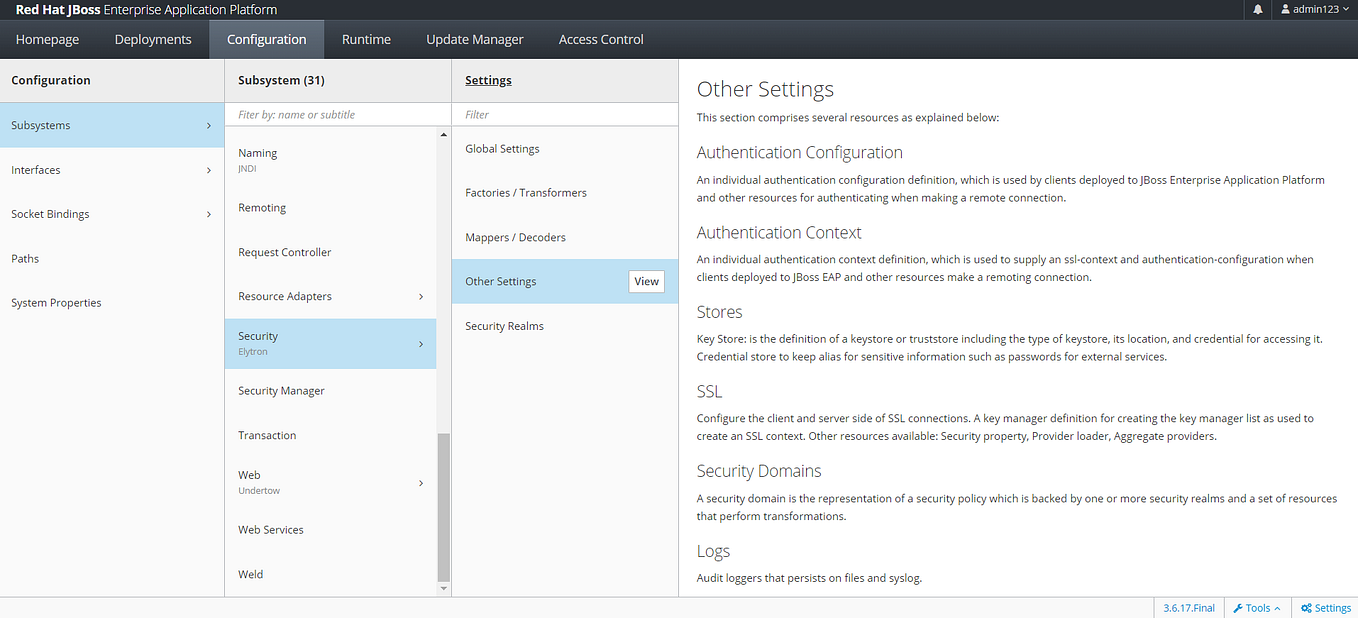Go to the Deployments tab
The image size is (1358, 618).
(153, 39)
